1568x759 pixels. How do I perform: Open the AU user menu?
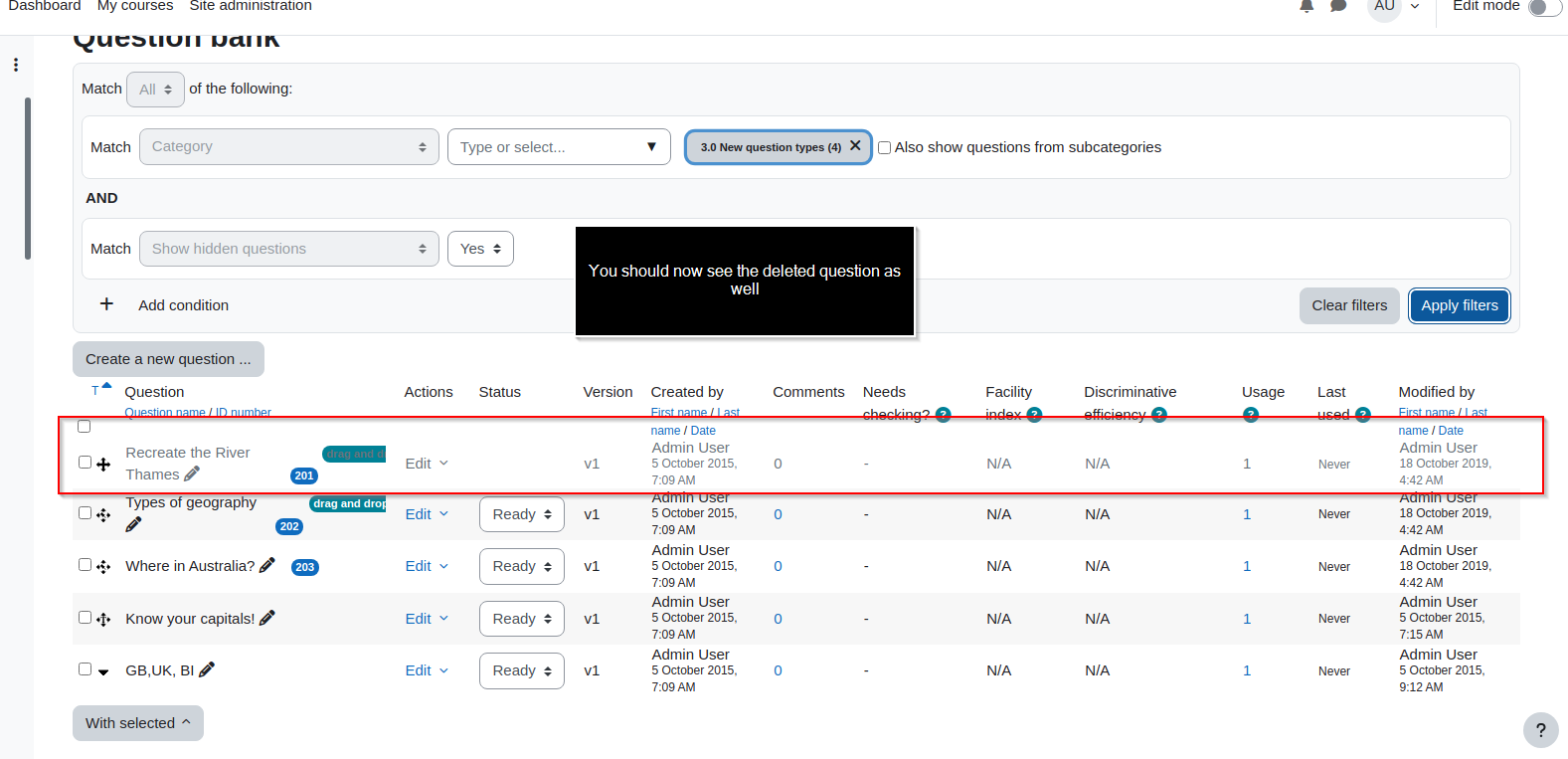click(x=1394, y=6)
